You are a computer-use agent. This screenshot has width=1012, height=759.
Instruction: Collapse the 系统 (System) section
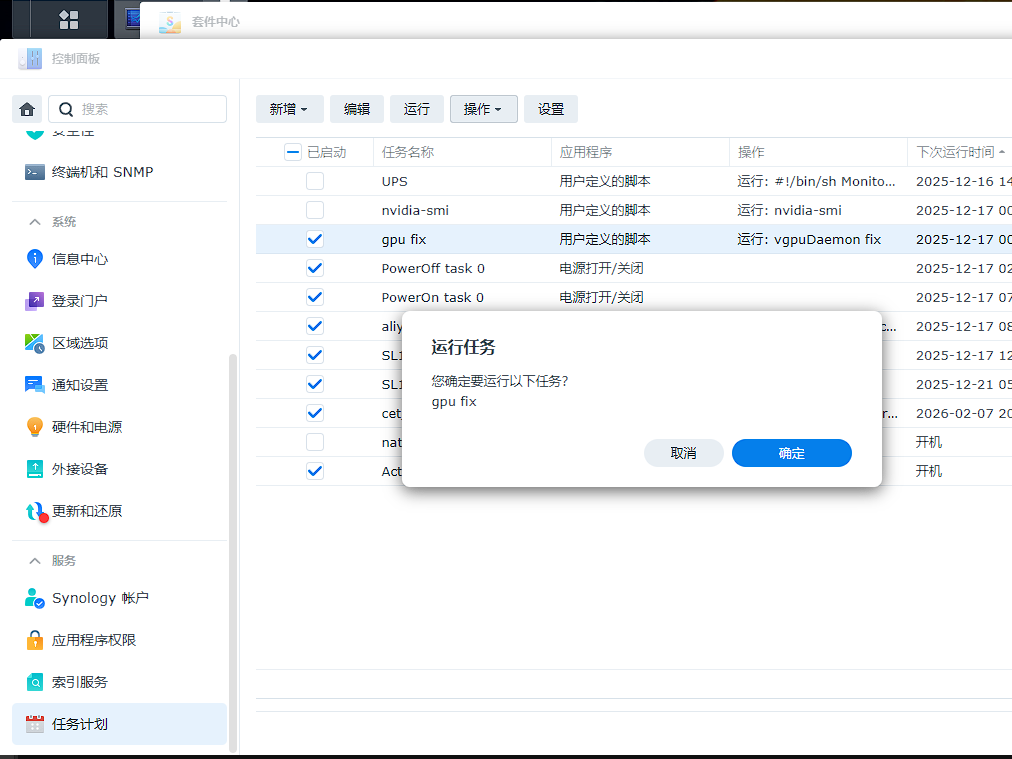[35, 222]
